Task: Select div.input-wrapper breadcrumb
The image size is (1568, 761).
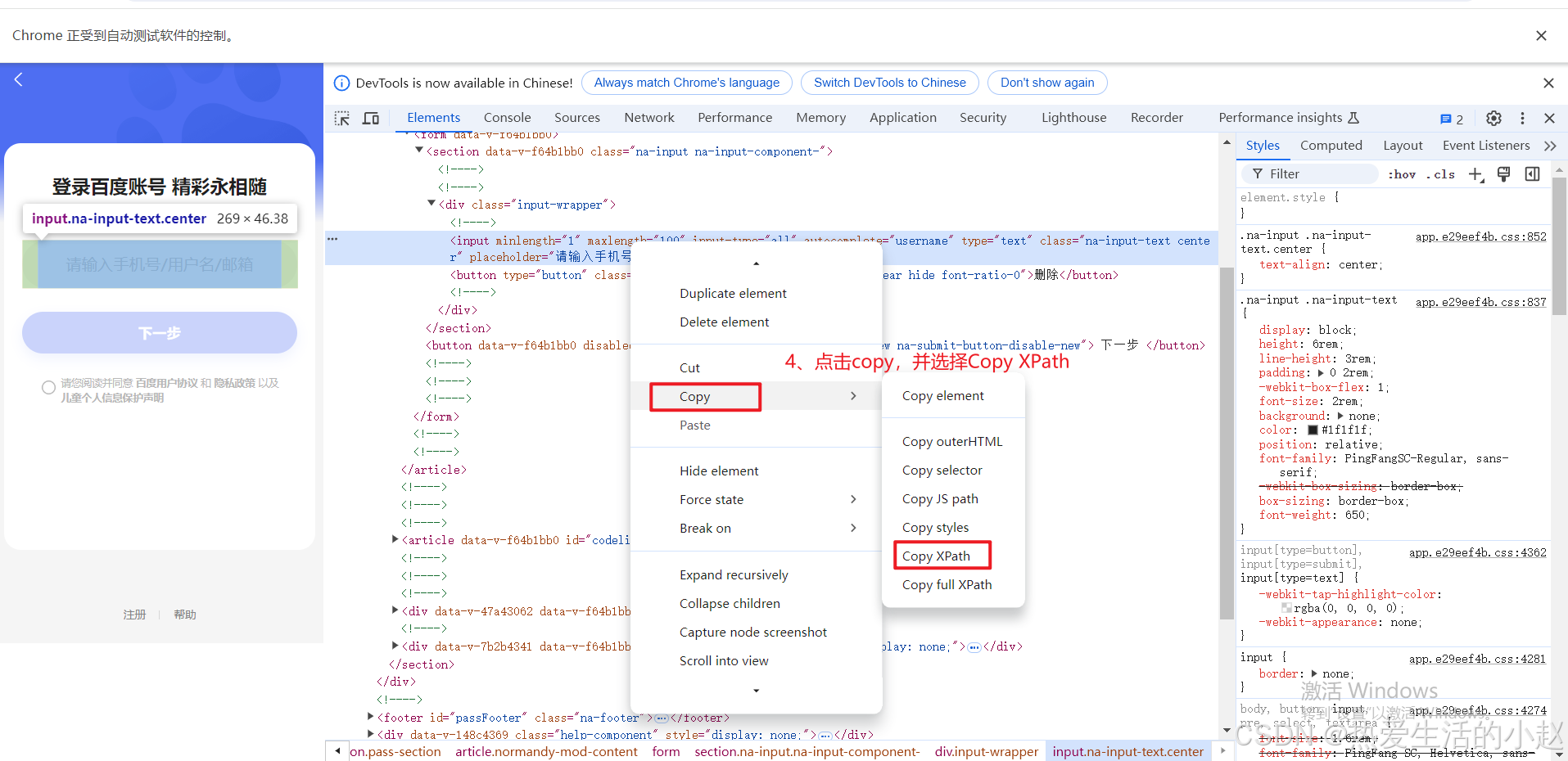Action: click(x=987, y=751)
